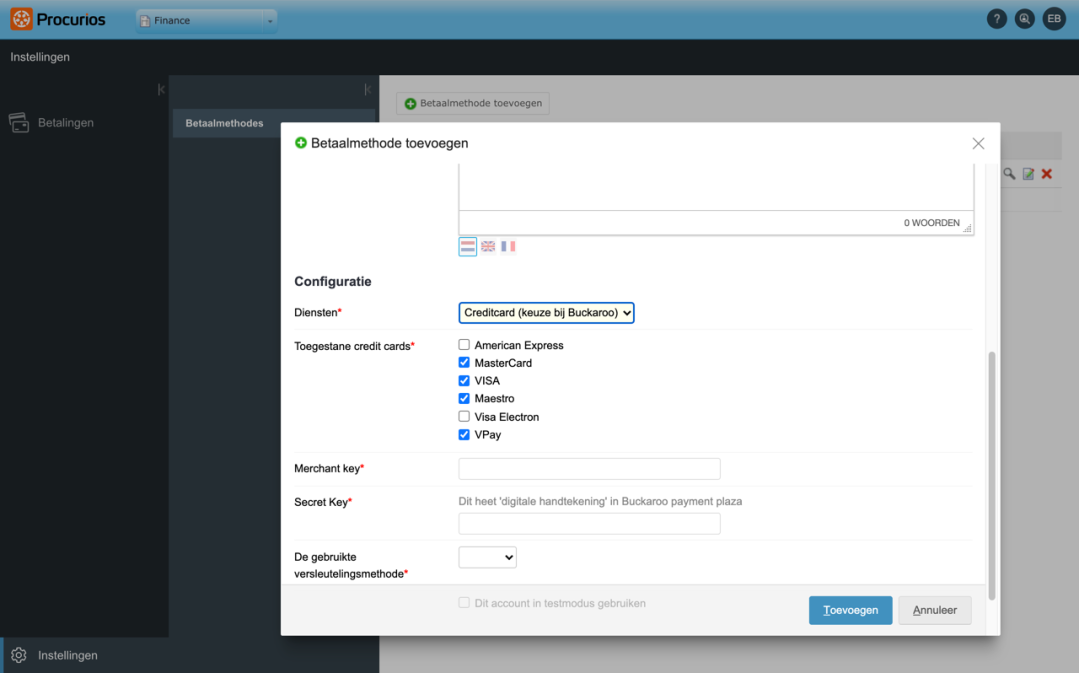The width and height of the screenshot is (1079, 673).
Task: Click the edit pencil icon in the table row
Action: pos(1028,174)
